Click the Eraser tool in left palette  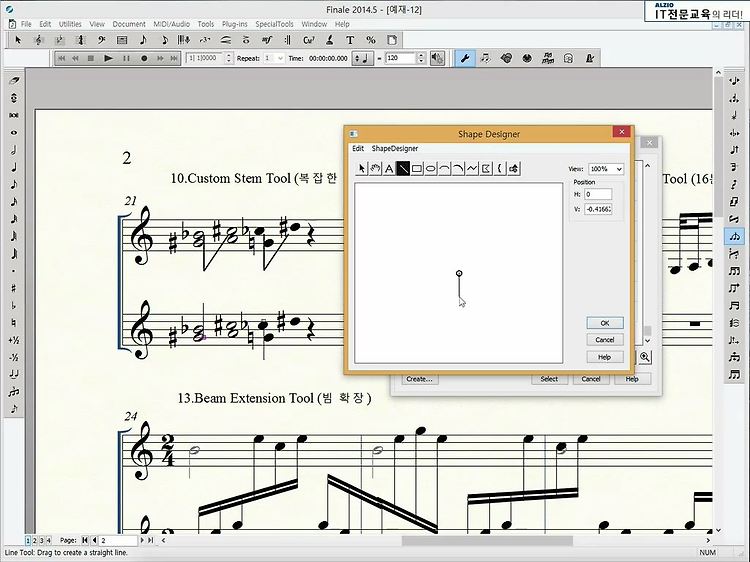(x=14, y=81)
